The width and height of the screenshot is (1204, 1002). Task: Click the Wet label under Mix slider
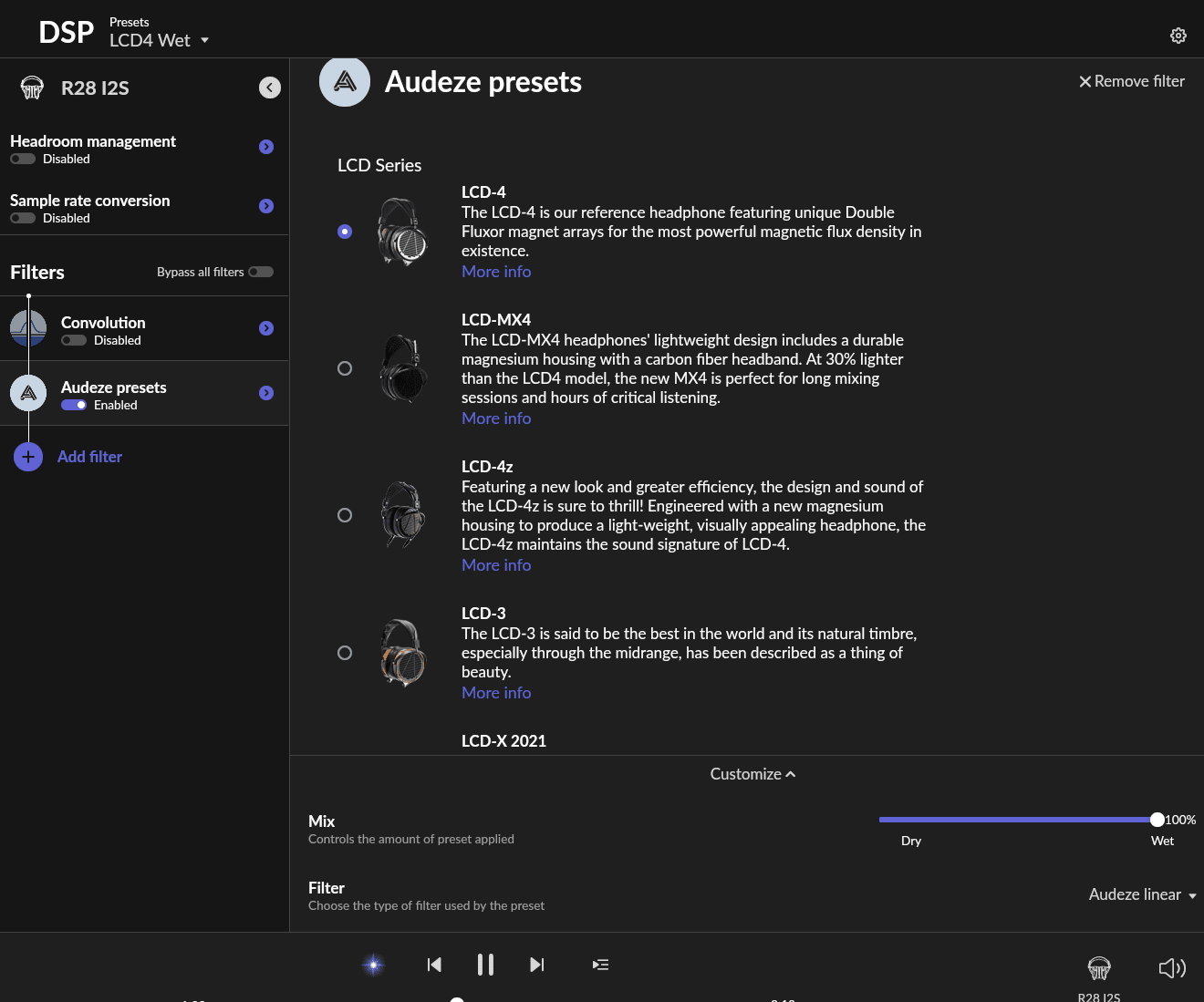click(x=1162, y=841)
